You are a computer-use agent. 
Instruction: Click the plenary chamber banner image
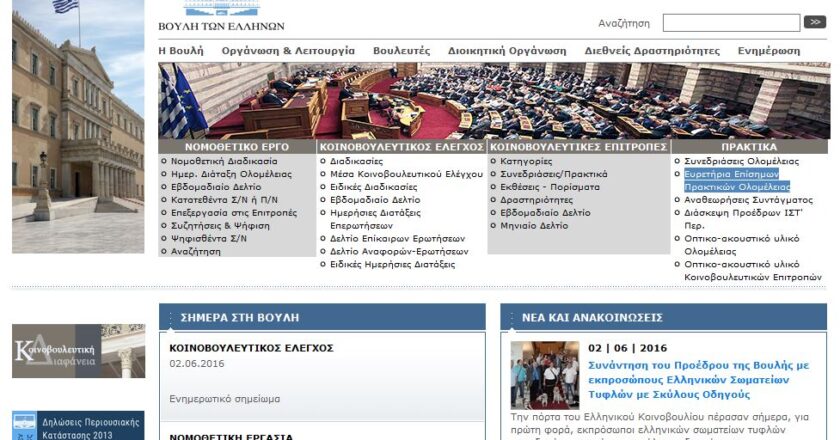[x=494, y=101]
